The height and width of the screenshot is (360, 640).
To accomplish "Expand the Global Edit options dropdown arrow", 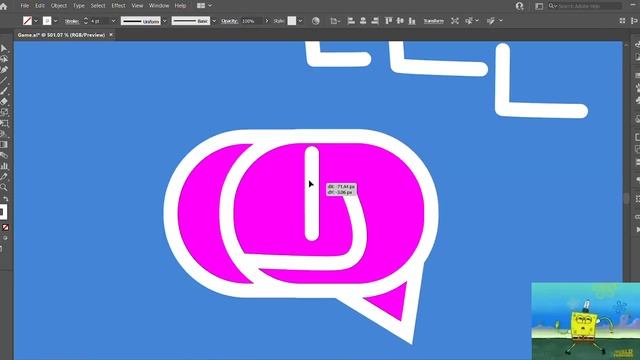I will coord(501,21).
